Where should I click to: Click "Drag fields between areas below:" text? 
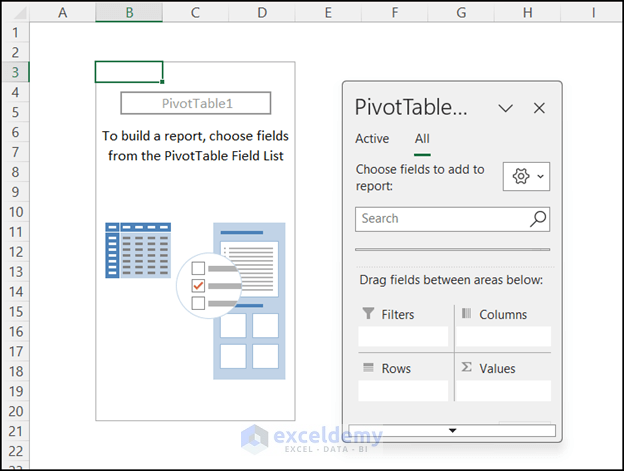(x=451, y=280)
